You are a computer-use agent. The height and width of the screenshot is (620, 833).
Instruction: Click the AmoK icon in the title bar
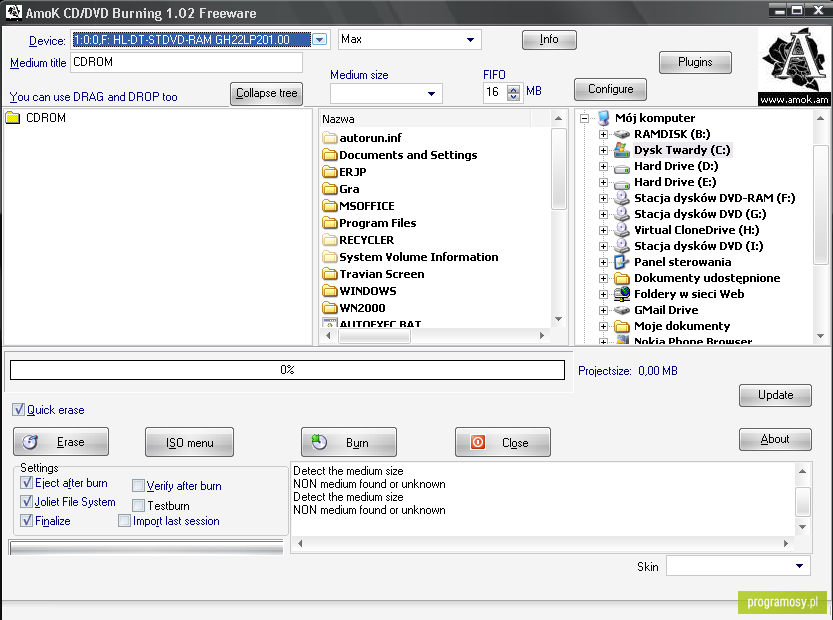pos(14,12)
